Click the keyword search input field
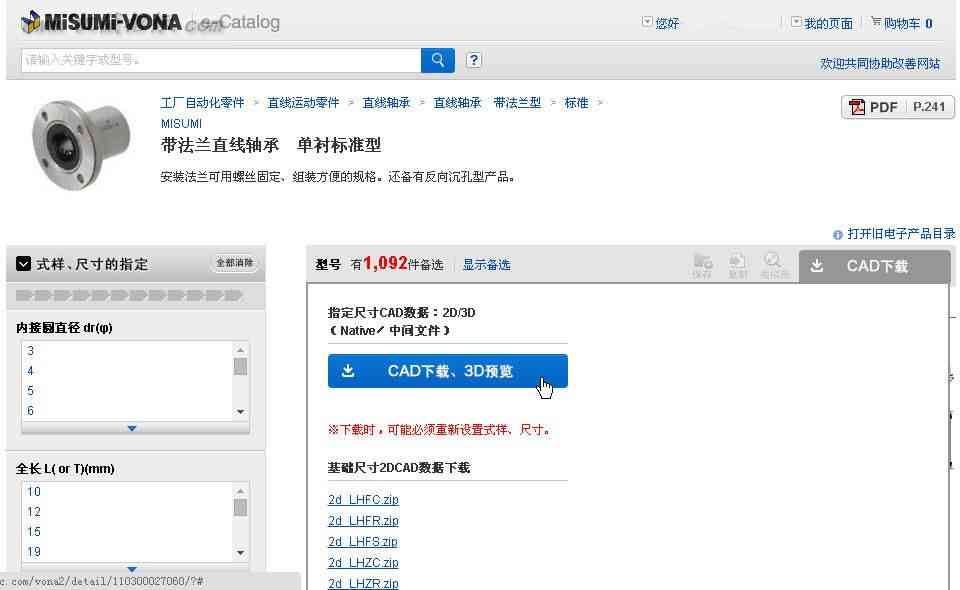 (221, 60)
